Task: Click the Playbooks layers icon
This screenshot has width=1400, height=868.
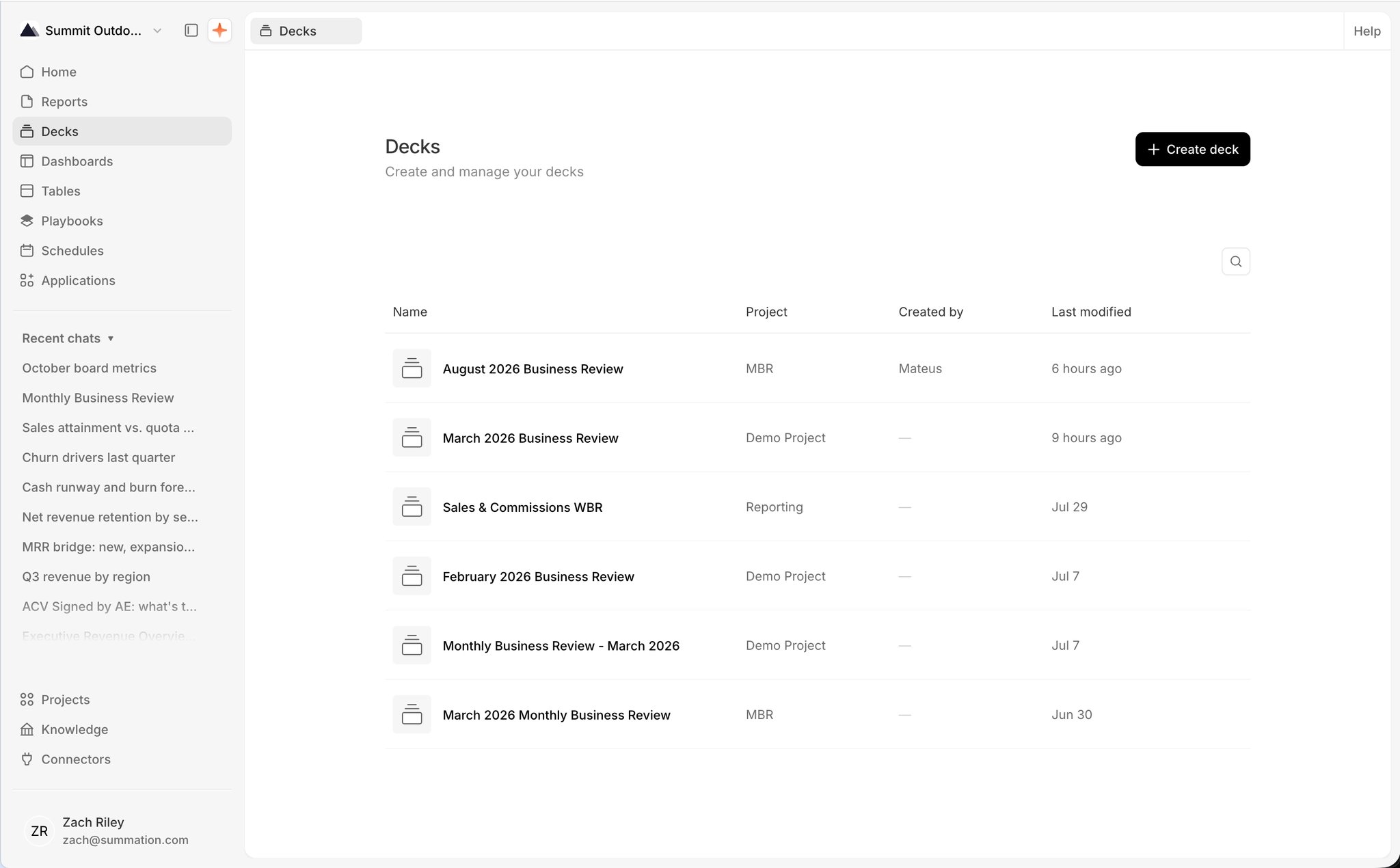Action: tap(27, 221)
